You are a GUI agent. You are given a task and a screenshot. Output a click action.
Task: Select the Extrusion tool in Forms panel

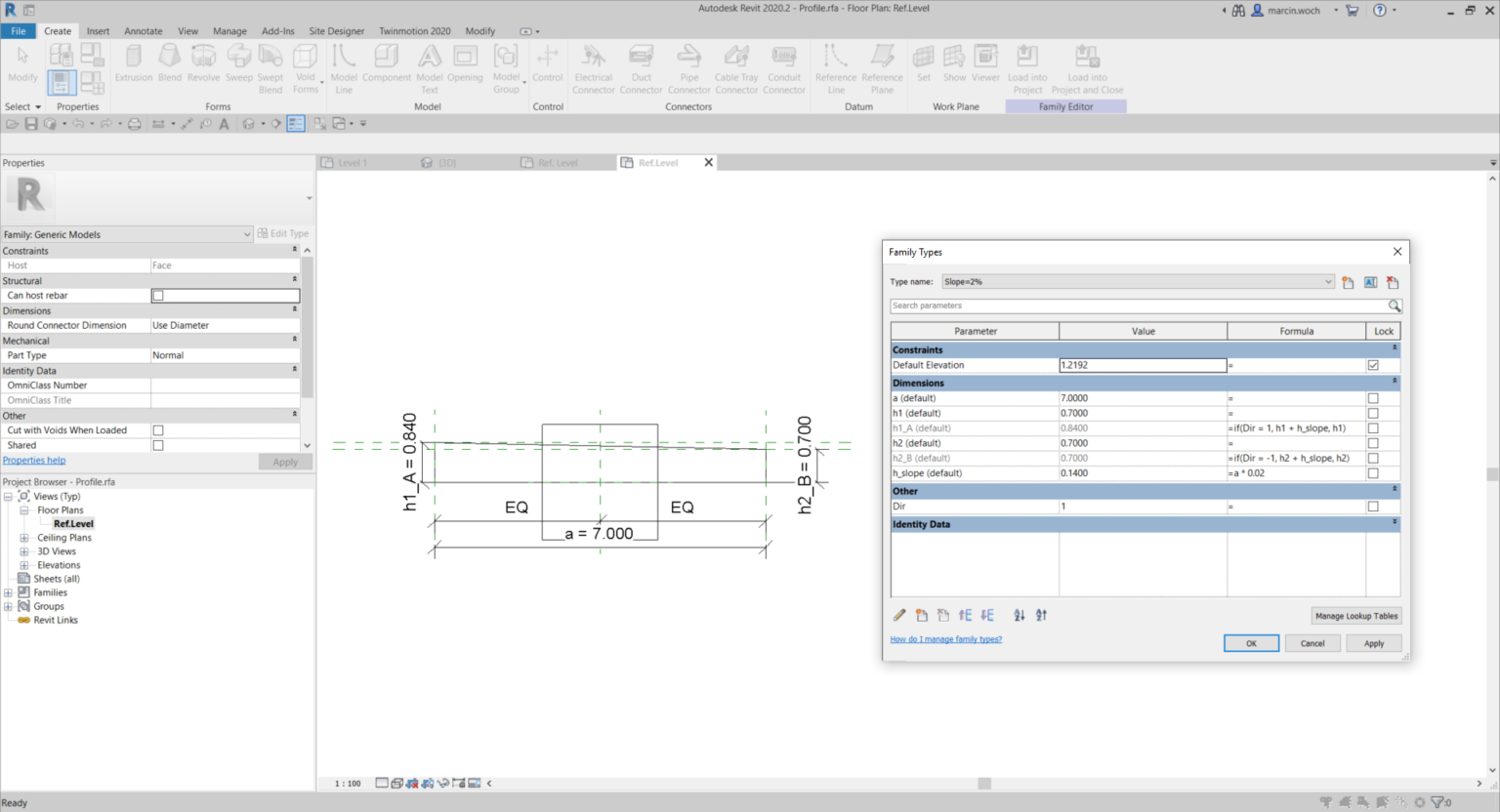pyautogui.click(x=134, y=64)
